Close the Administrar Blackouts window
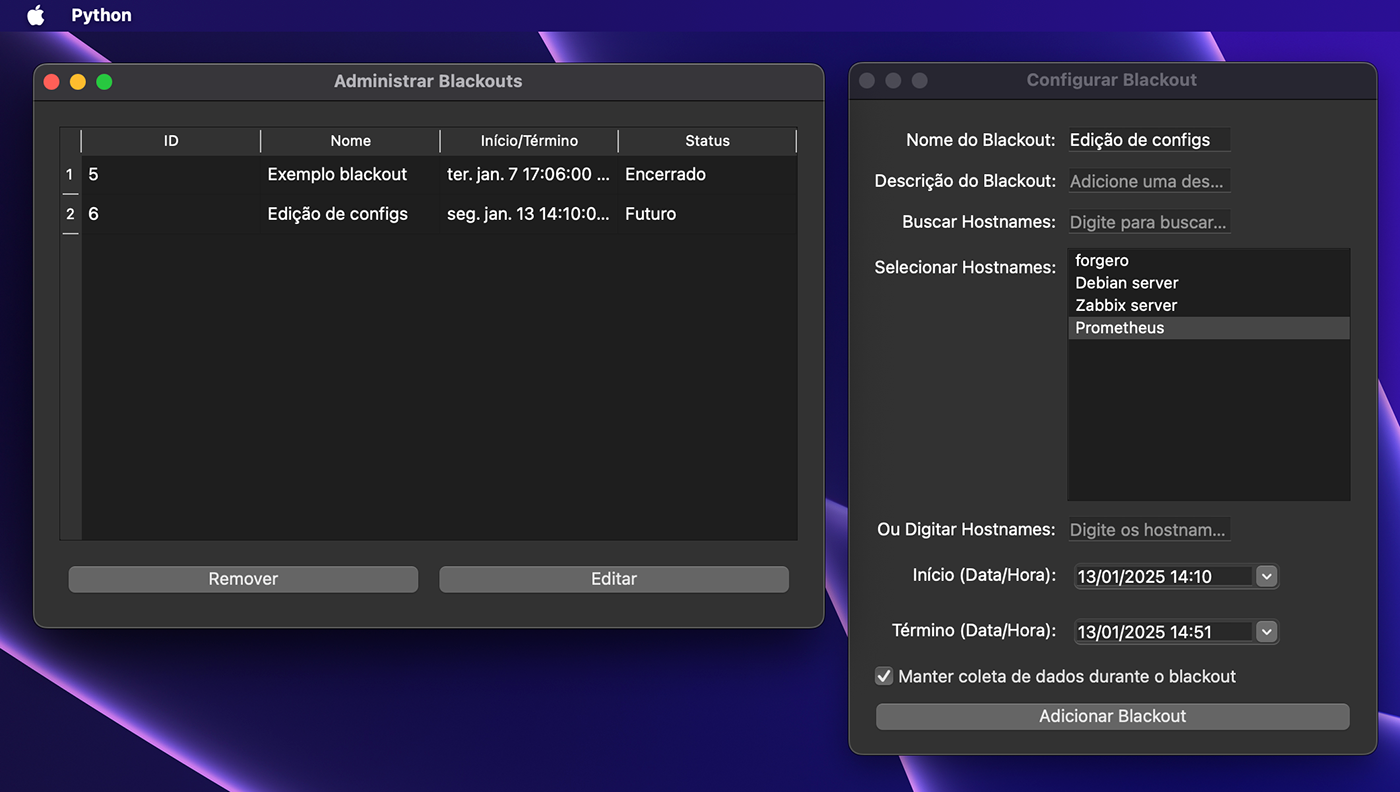The width and height of the screenshot is (1400, 792). [52, 82]
